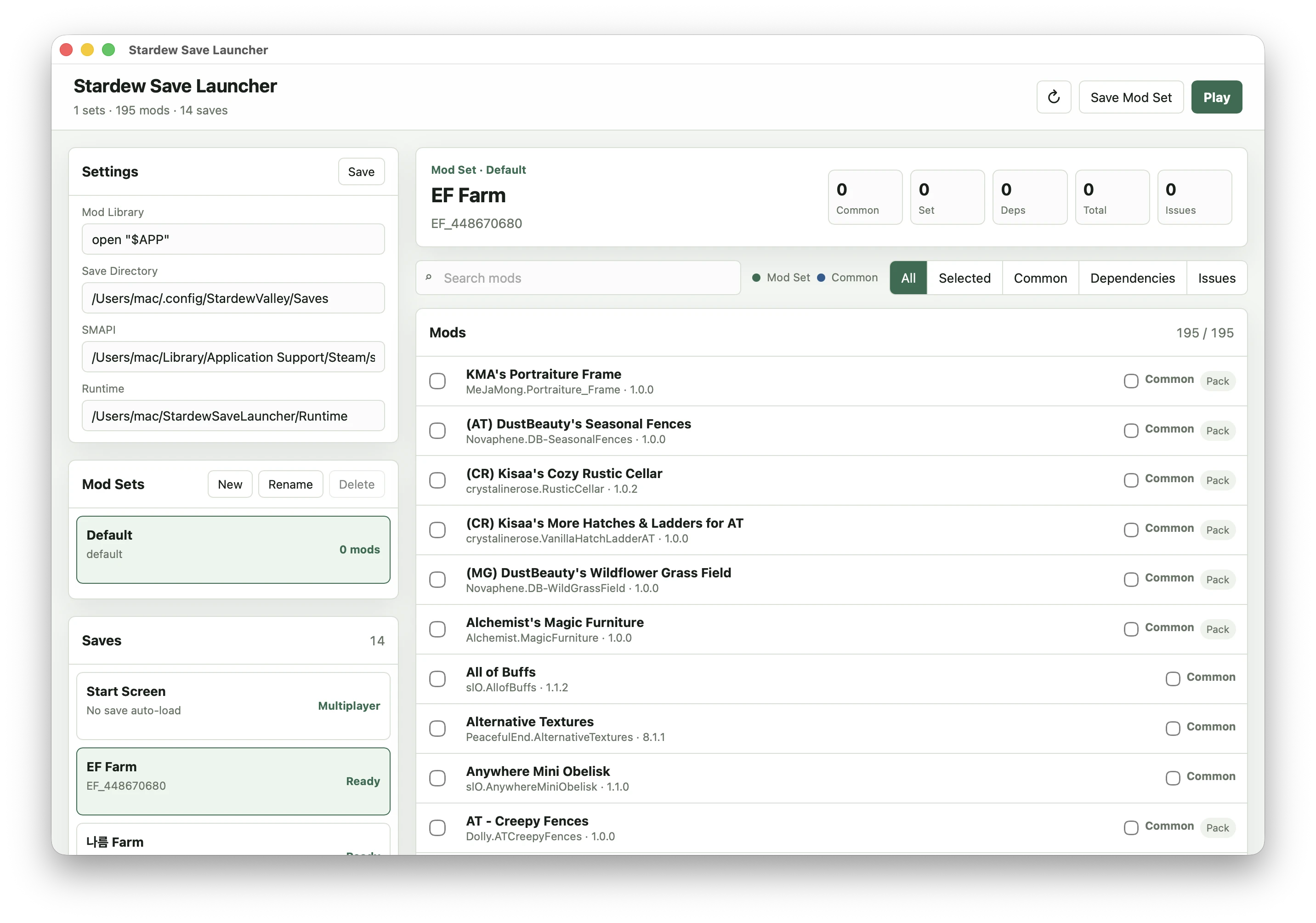Mark More Hatches & Ladders as Common
The height and width of the screenshot is (923, 1316).
[x=1130, y=530]
